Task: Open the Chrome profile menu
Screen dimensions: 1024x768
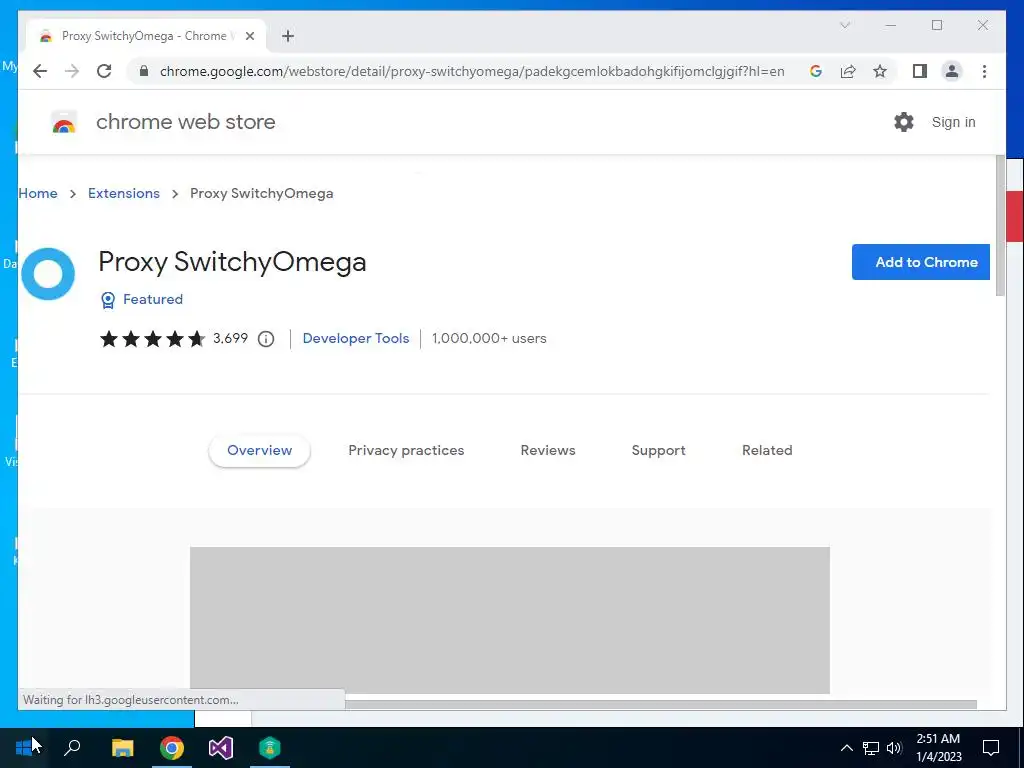Action: 952,71
